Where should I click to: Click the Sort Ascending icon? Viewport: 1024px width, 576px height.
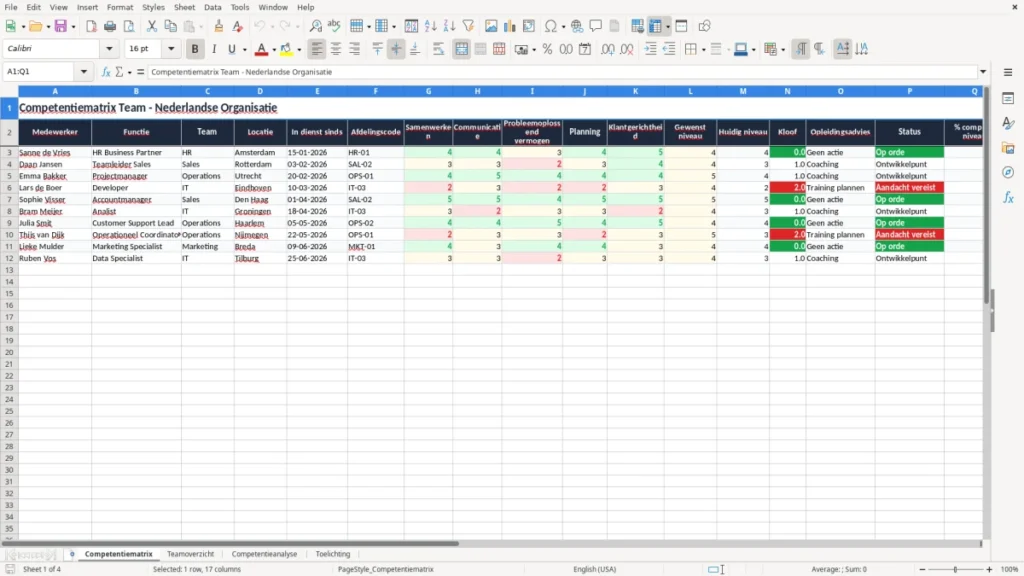(430, 26)
